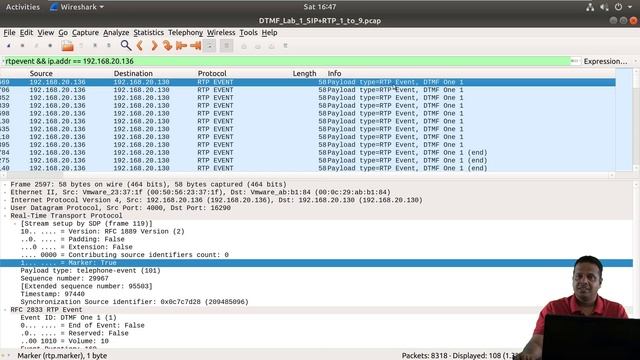The image size is (640, 360).
Task: Toggle auto-scroll during live capture
Action: point(210,46)
